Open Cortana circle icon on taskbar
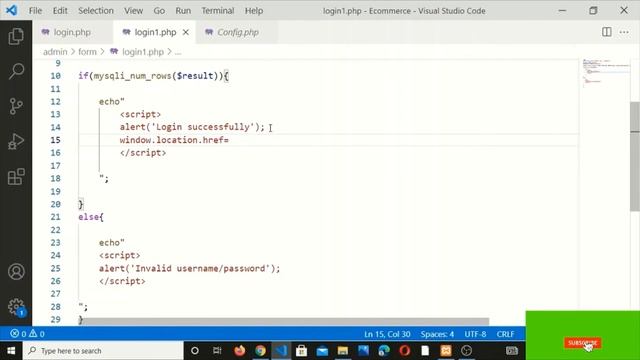Viewport: 640px width, 360px height. [195, 351]
